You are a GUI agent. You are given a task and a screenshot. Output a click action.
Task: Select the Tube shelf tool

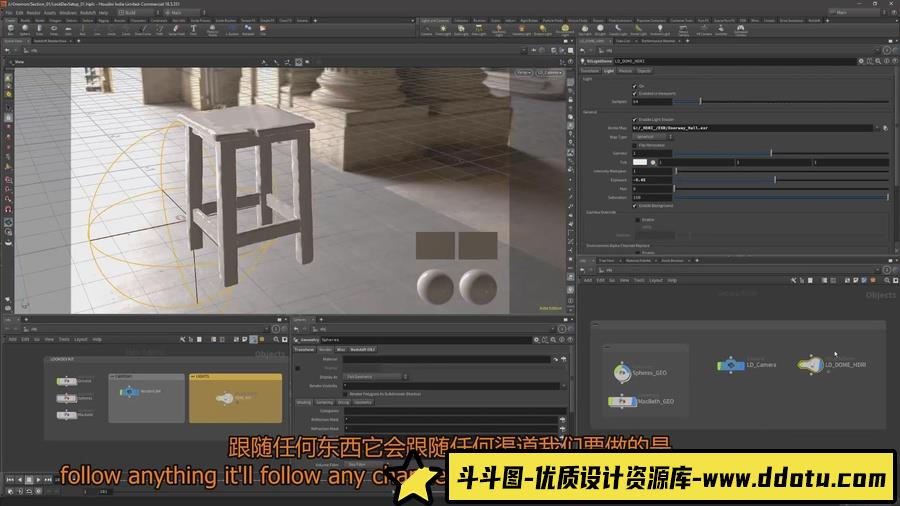tap(40, 28)
